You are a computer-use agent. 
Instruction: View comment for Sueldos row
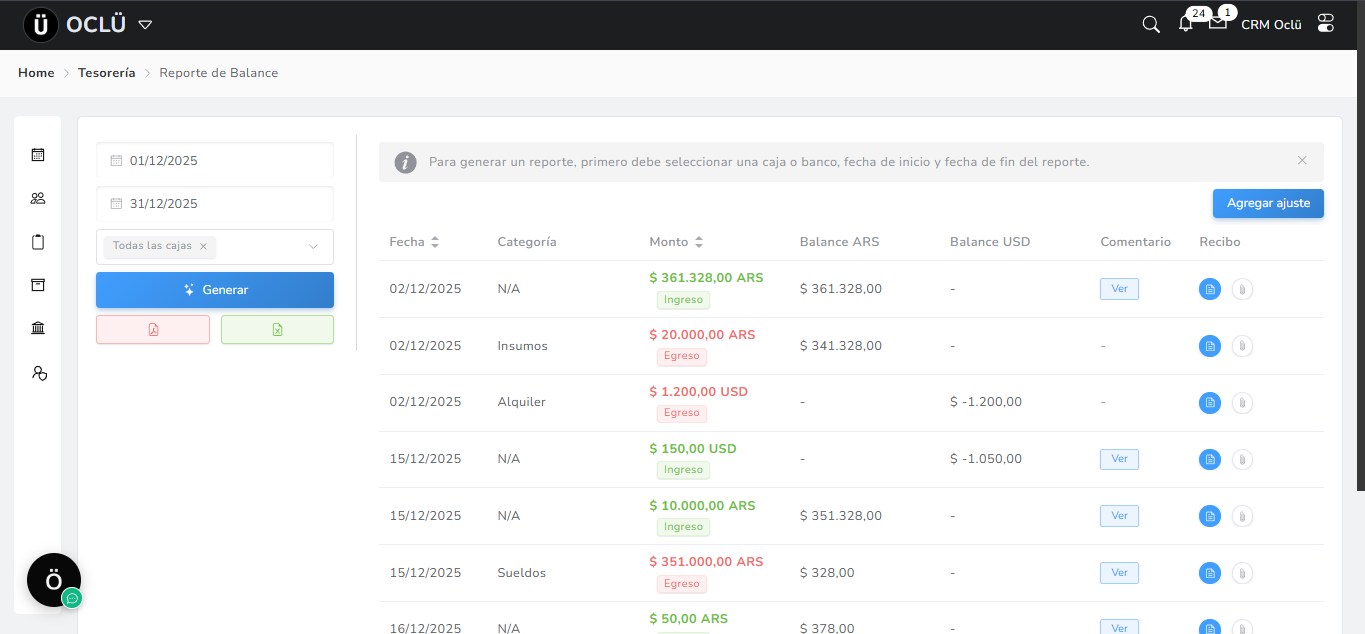pyautogui.click(x=1119, y=573)
